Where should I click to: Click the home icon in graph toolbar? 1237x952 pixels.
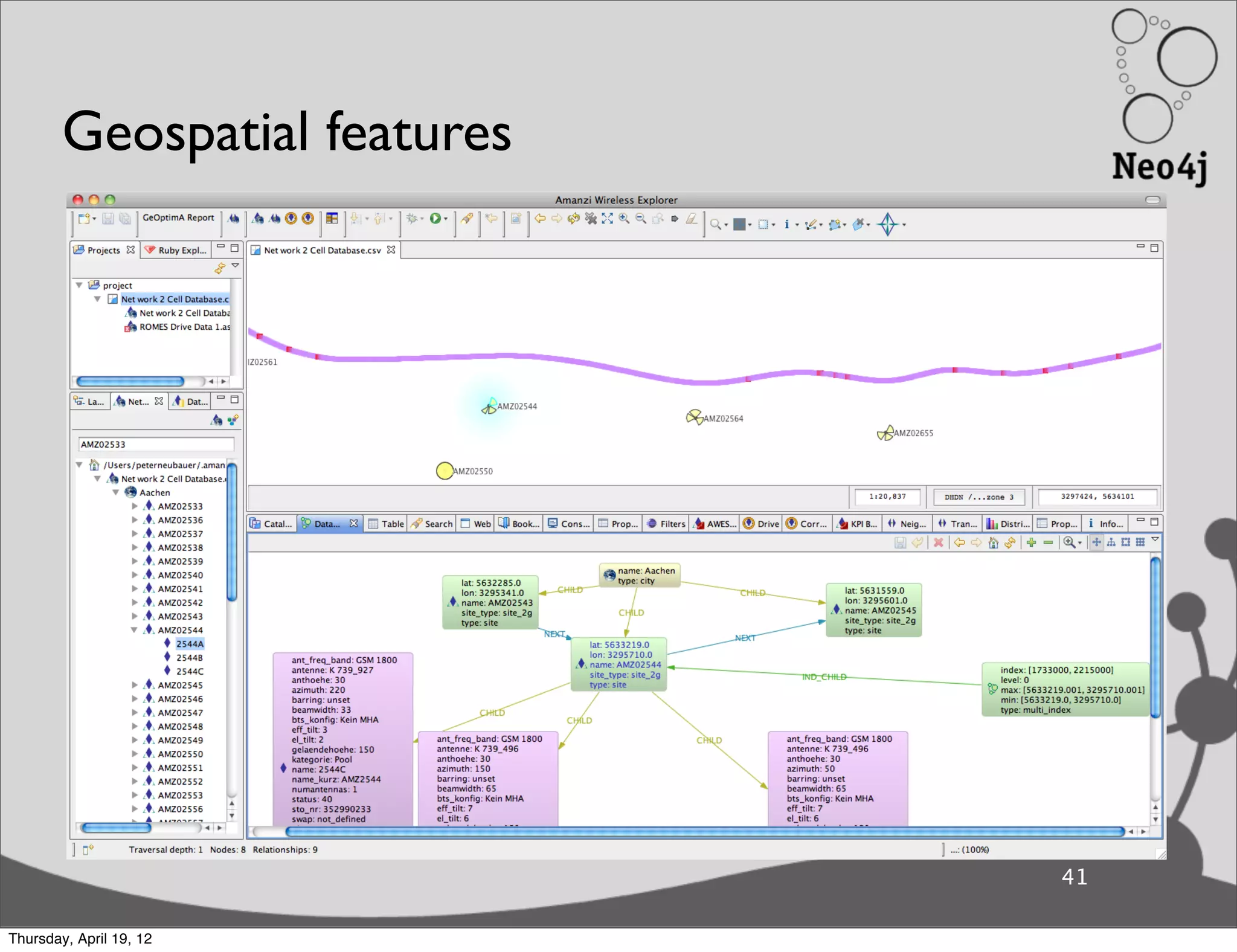[x=993, y=542]
